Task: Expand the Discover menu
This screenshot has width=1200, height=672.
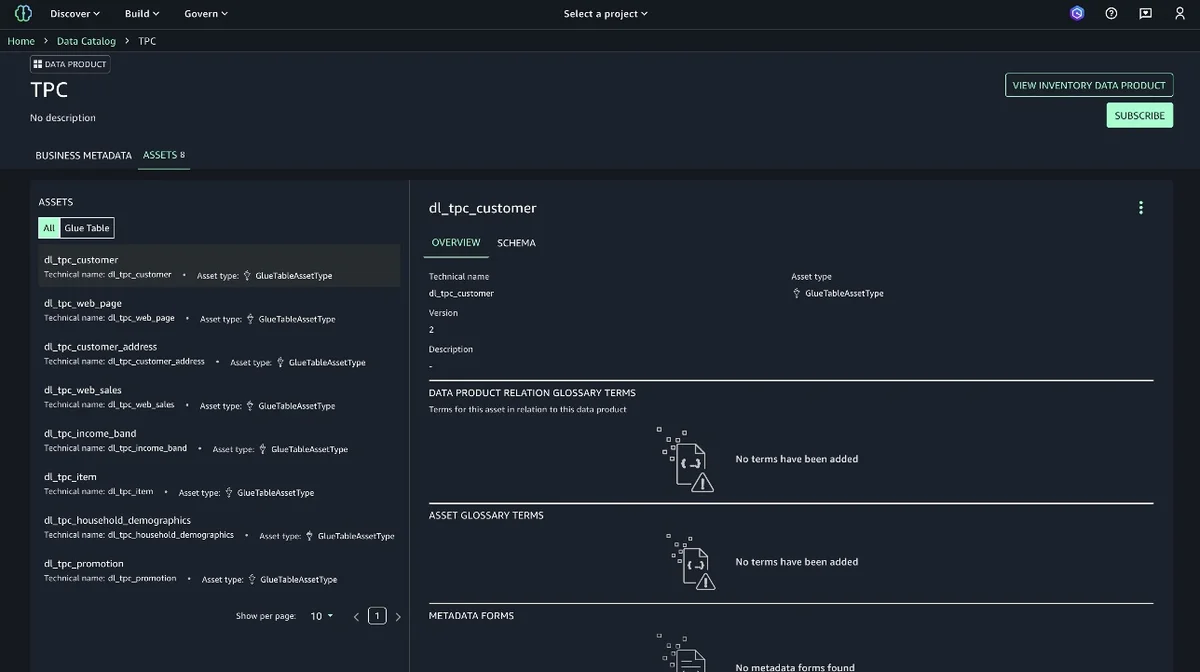Action: (x=75, y=14)
